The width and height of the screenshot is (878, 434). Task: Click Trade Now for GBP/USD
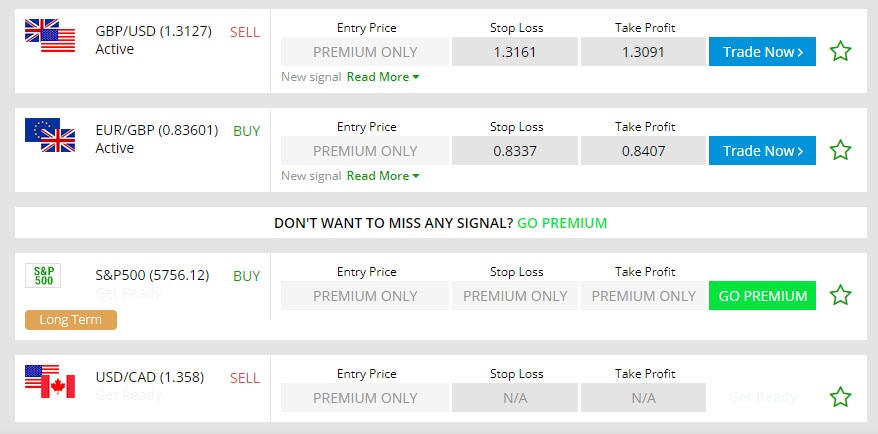pos(762,52)
